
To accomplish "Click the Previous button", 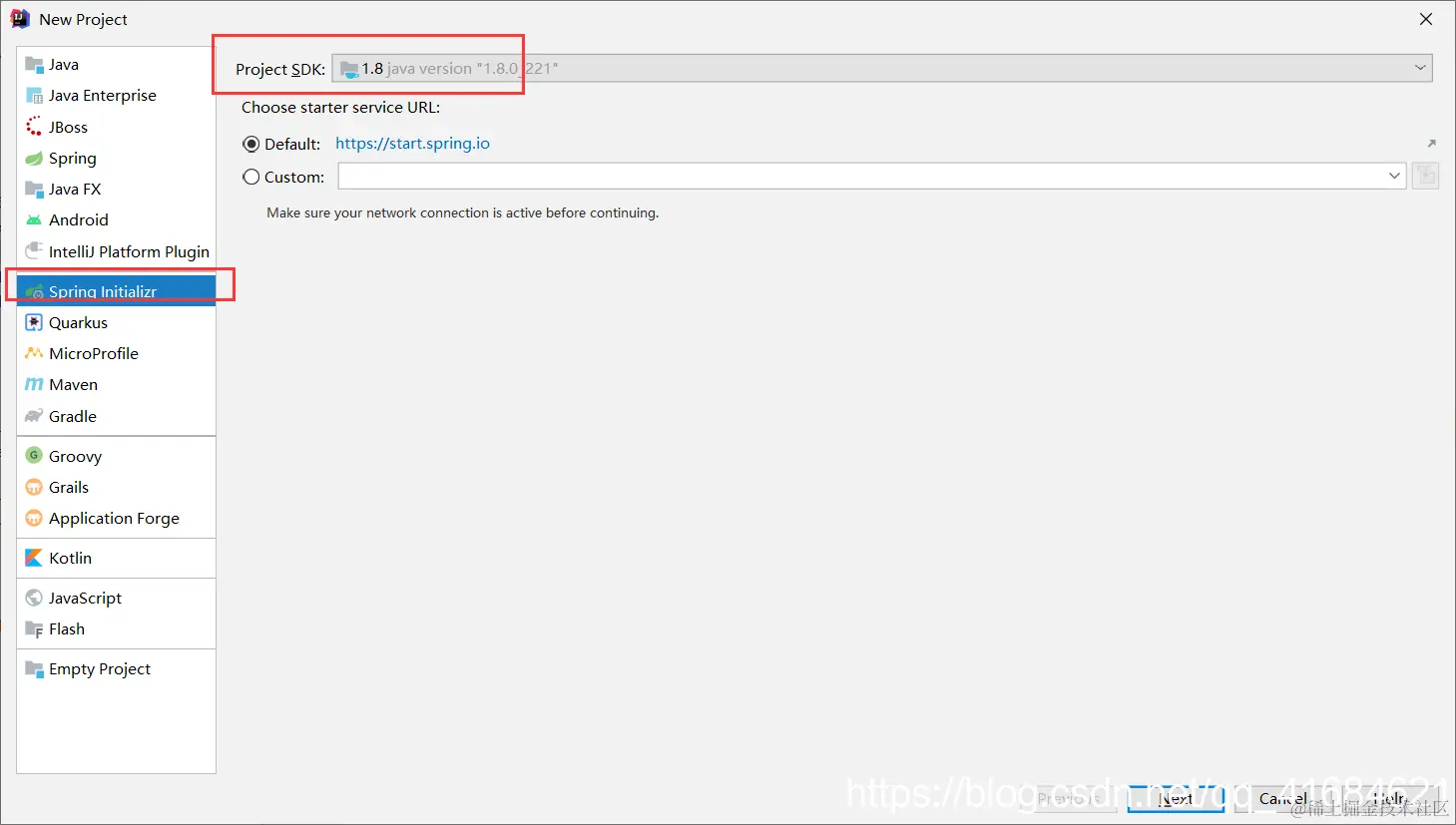I will pyautogui.click(x=1068, y=799).
